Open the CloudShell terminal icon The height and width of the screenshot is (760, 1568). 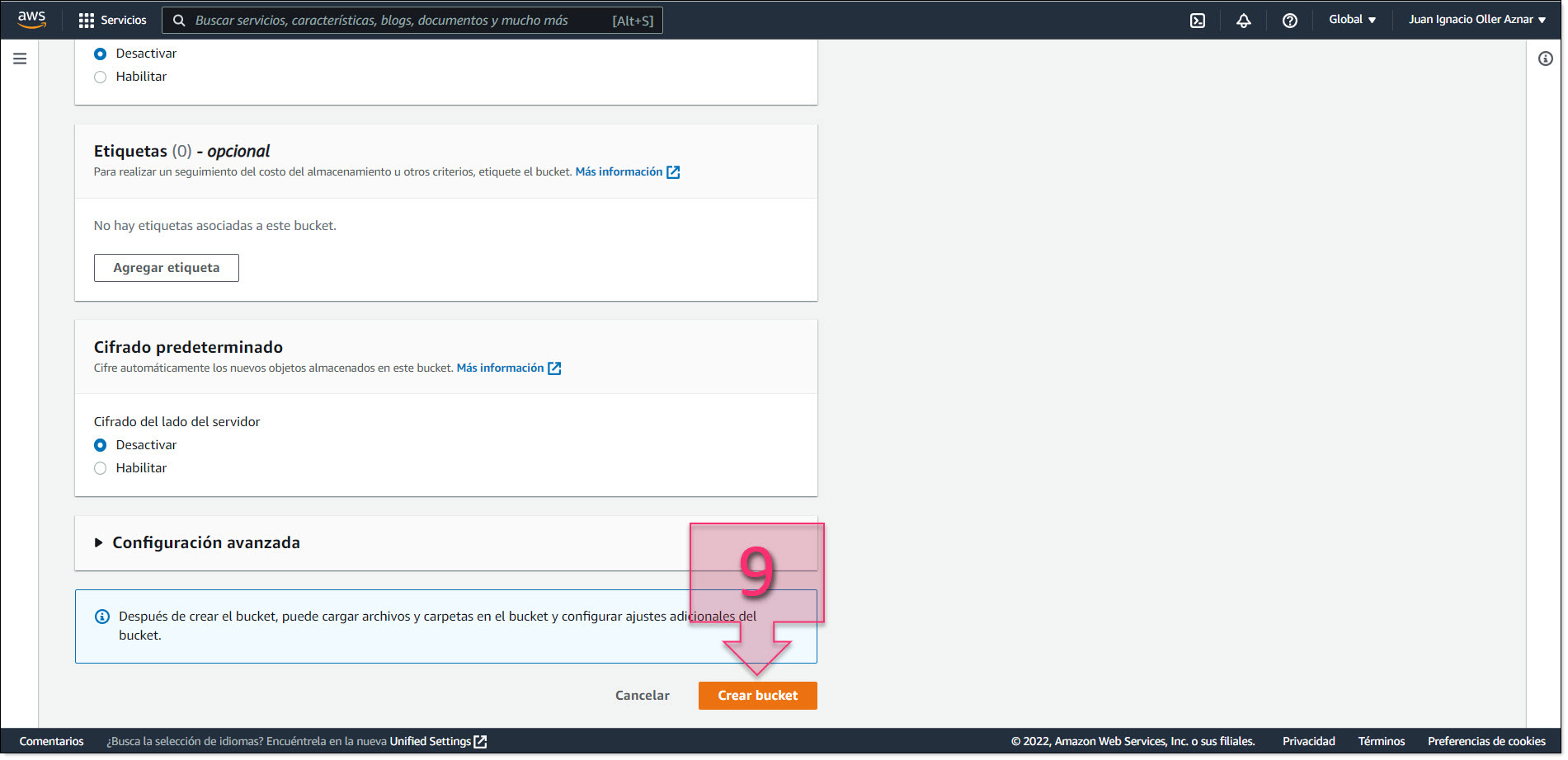(1197, 20)
